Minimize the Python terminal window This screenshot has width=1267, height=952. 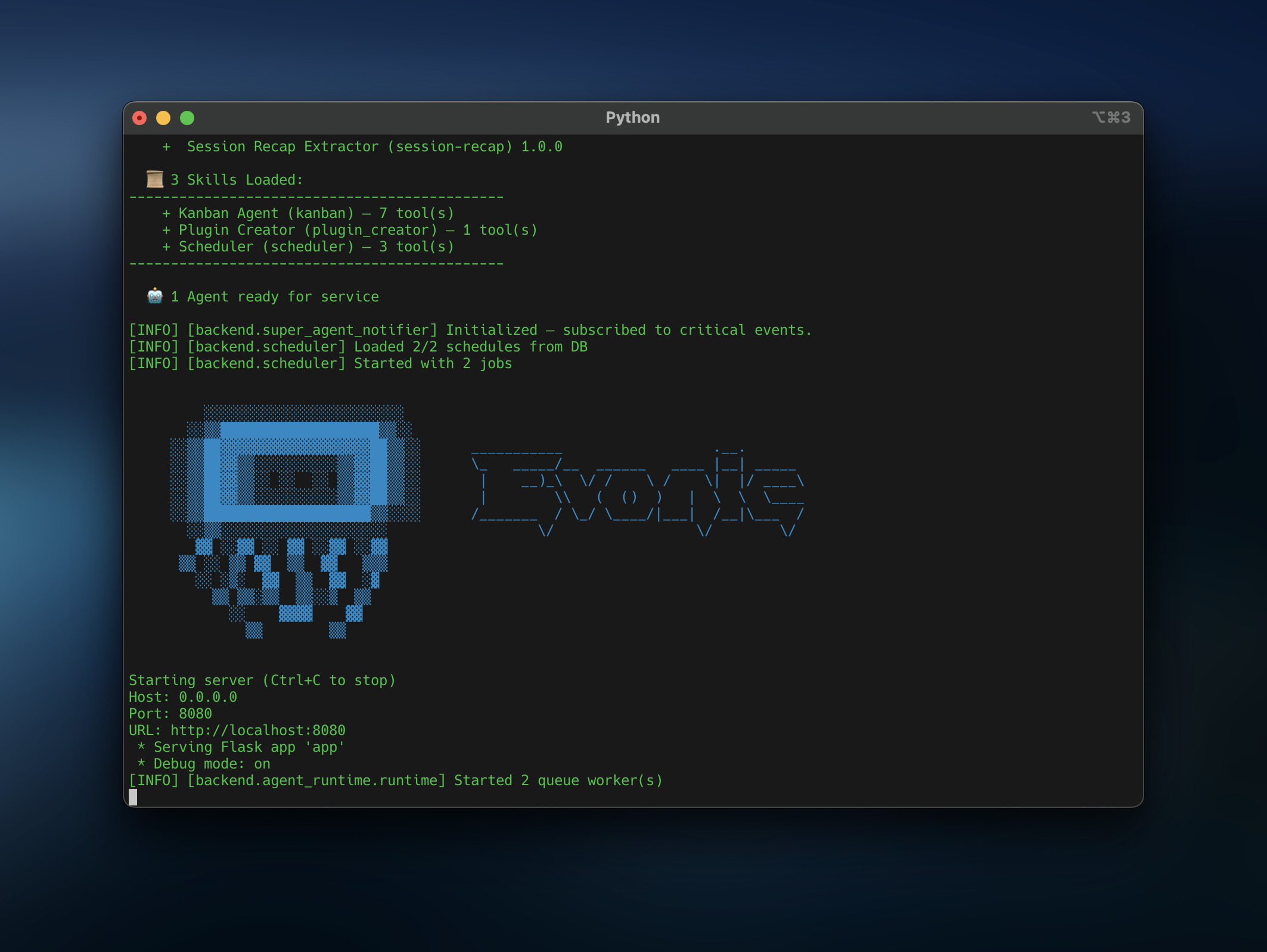click(163, 118)
